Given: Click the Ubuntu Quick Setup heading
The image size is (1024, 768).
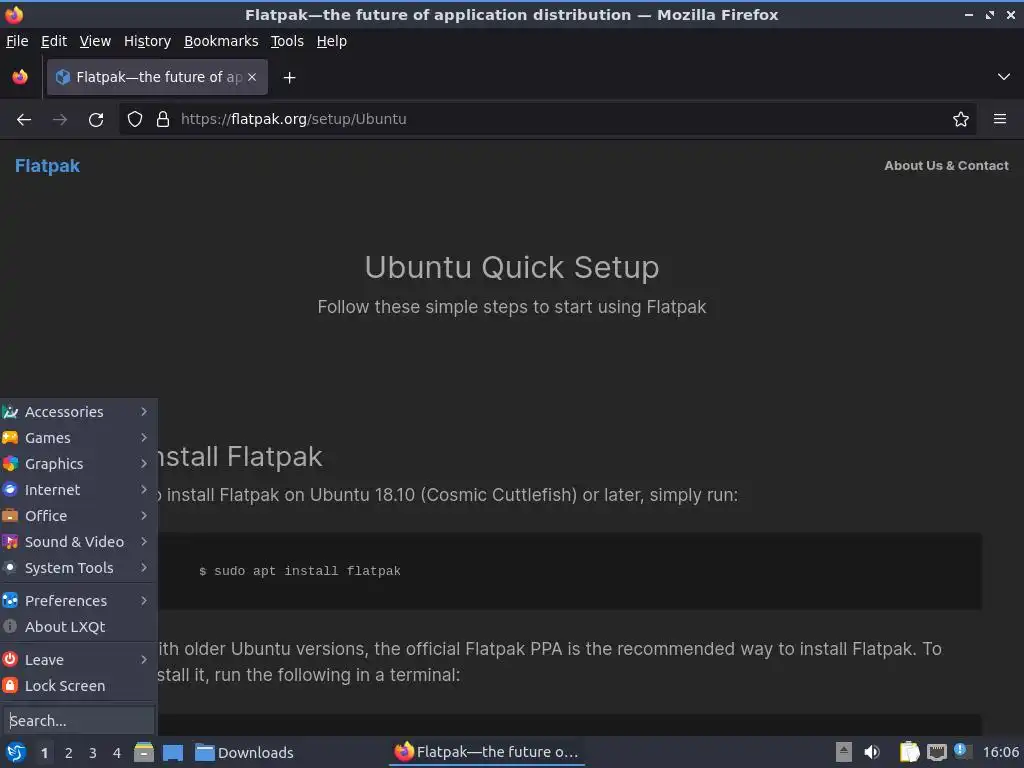Looking at the screenshot, I should pos(512,267).
